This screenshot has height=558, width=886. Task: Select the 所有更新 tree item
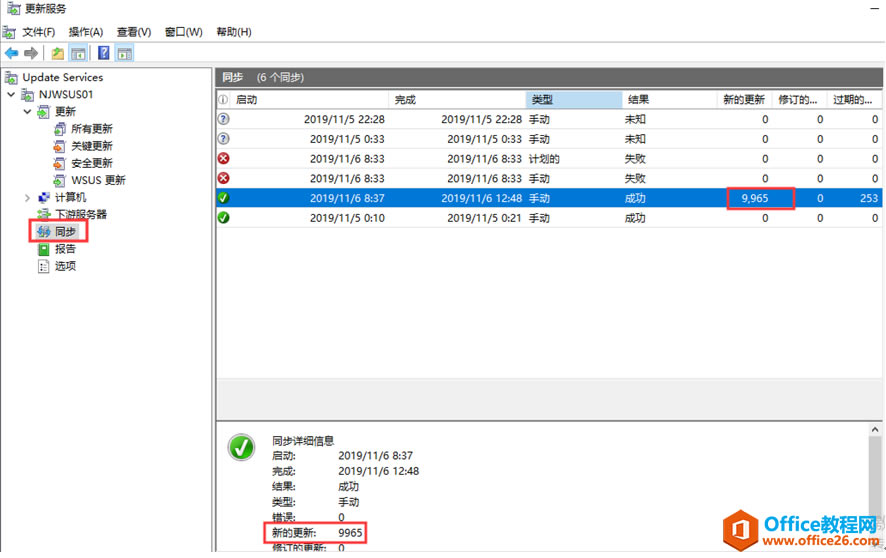(x=92, y=129)
